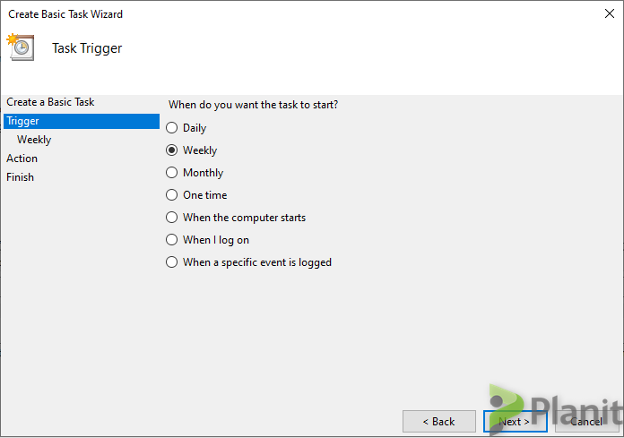
Task: Select When the computer starts option
Action: [x=172, y=217]
